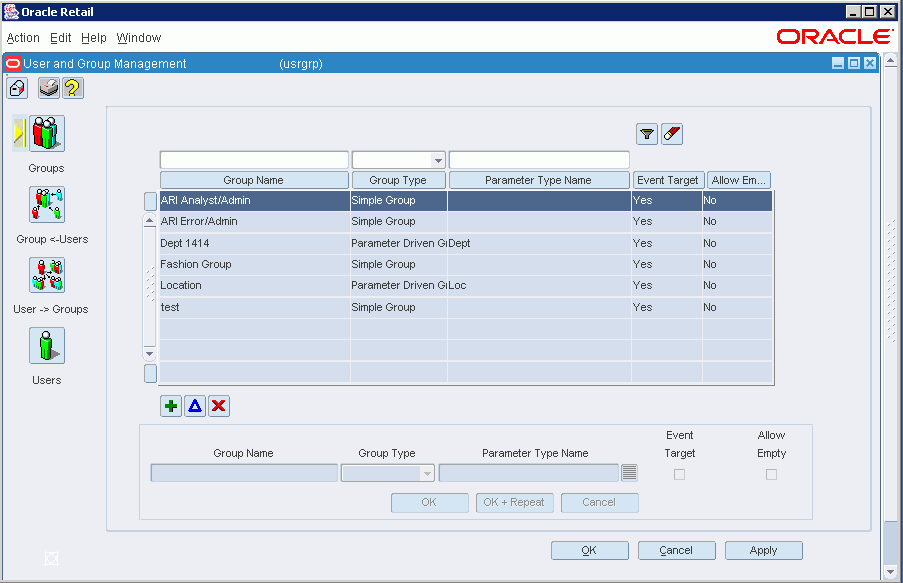
Task: Open help via question mark icon
Action: click(73, 88)
